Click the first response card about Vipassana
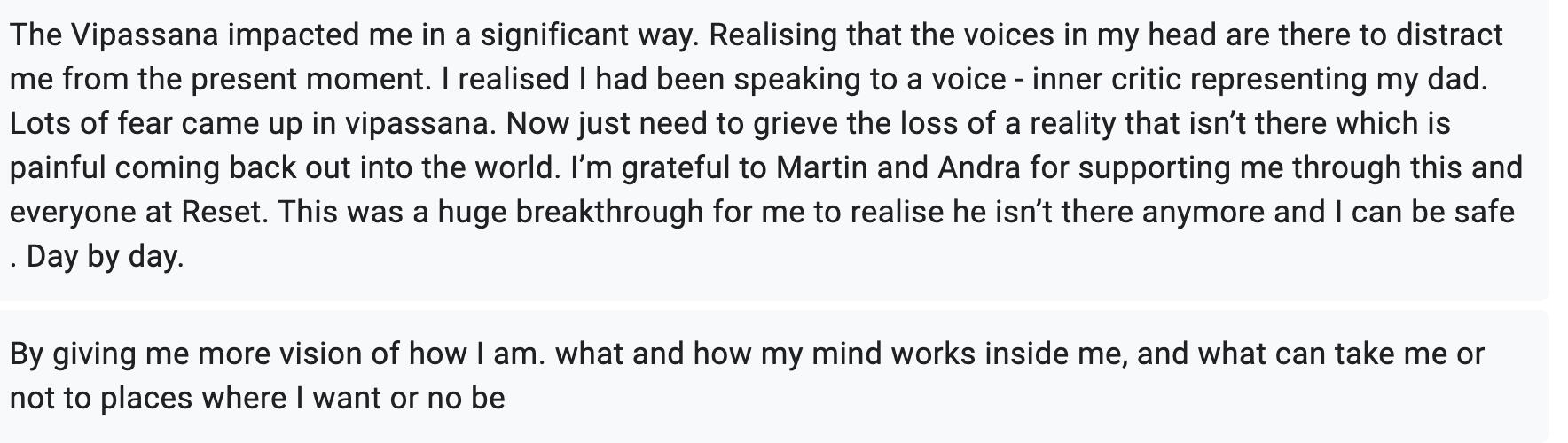The image size is (1568, 443). coord(772,146)
